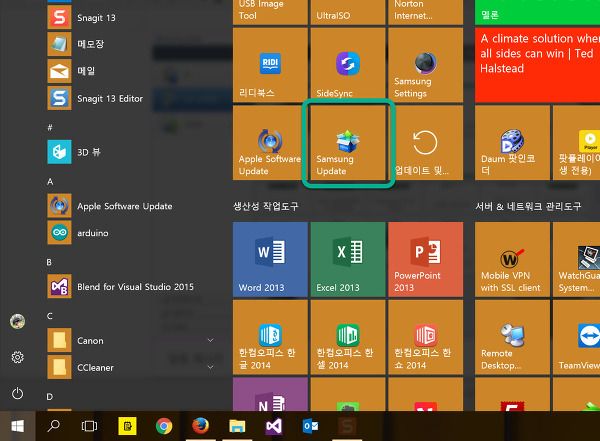Open Snagit 13 from the app list
The width and height of the screenshot is (600, 441).
130,18
